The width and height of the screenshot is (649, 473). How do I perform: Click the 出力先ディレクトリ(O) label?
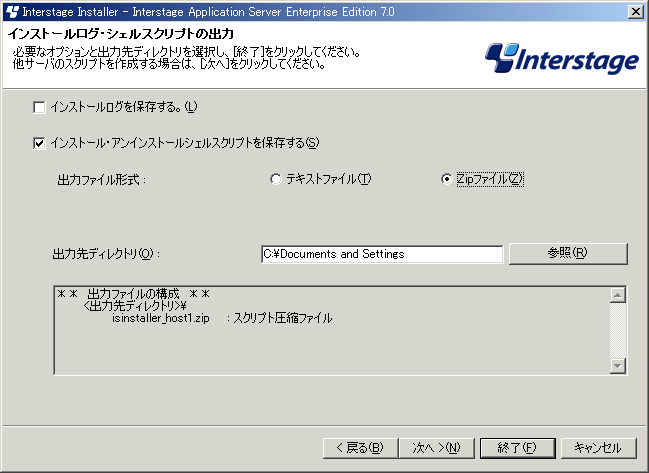click(106, 254)
